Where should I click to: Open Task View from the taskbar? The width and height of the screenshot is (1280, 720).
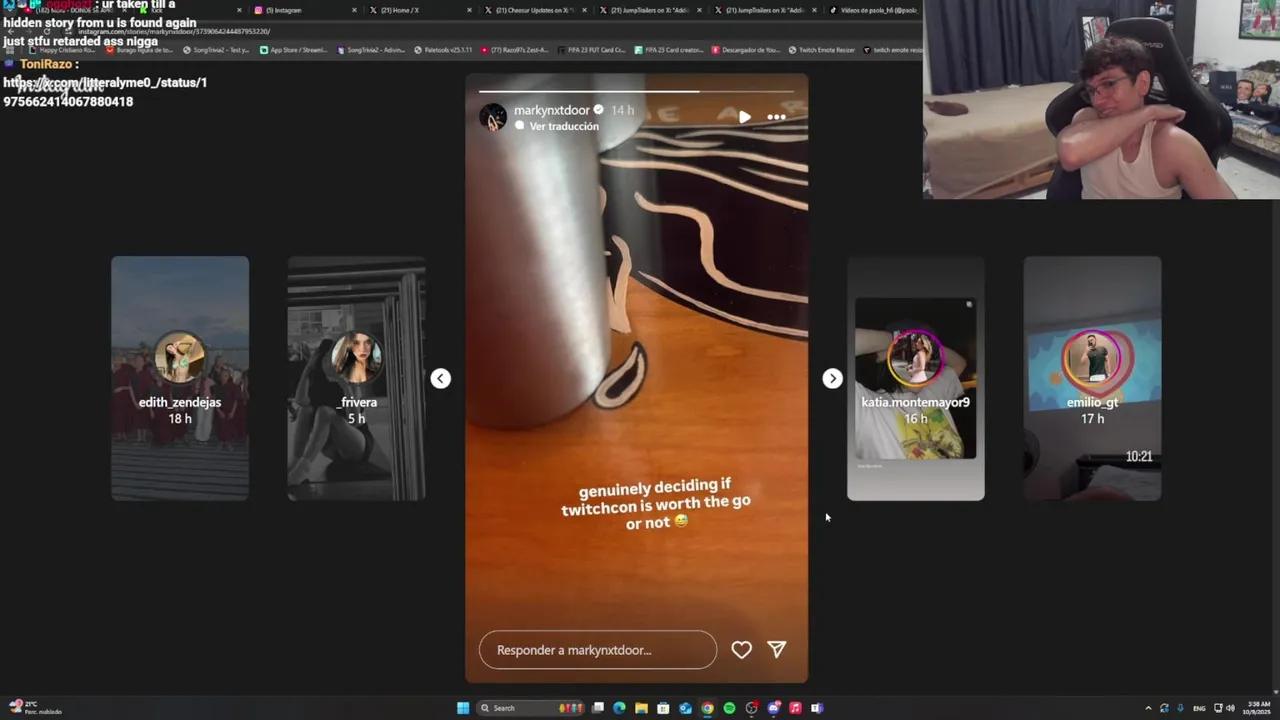click(x=598, y=708)
